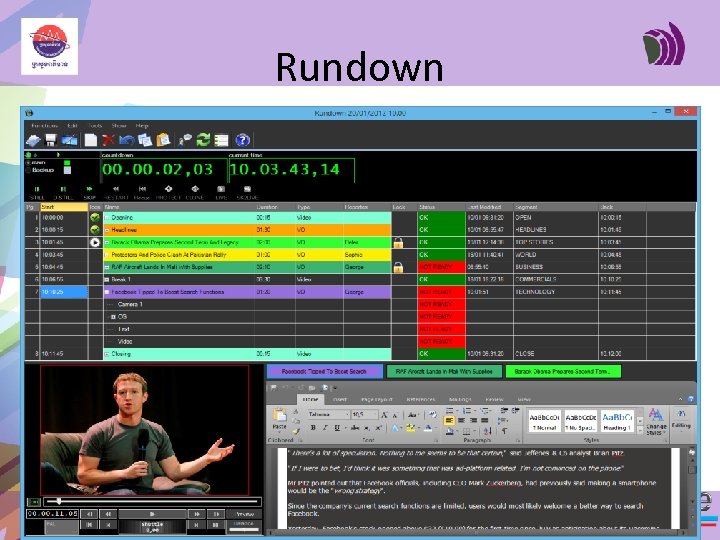Click the lock icon on RAF Aircraft row
This screenshot has width=720, height=540.
pos(398,267)
